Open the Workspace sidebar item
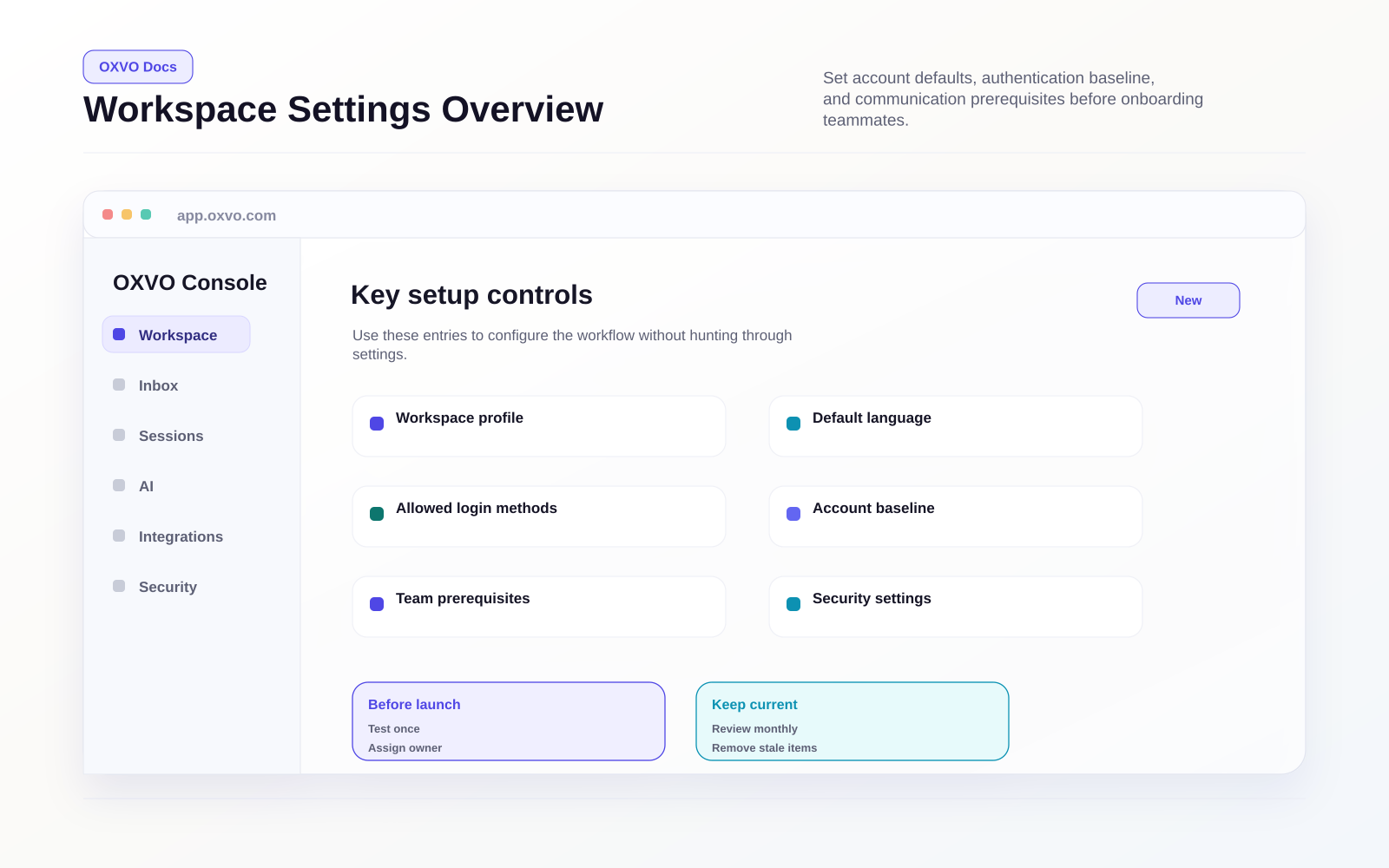1389x868 pixels. click(176, 334)
